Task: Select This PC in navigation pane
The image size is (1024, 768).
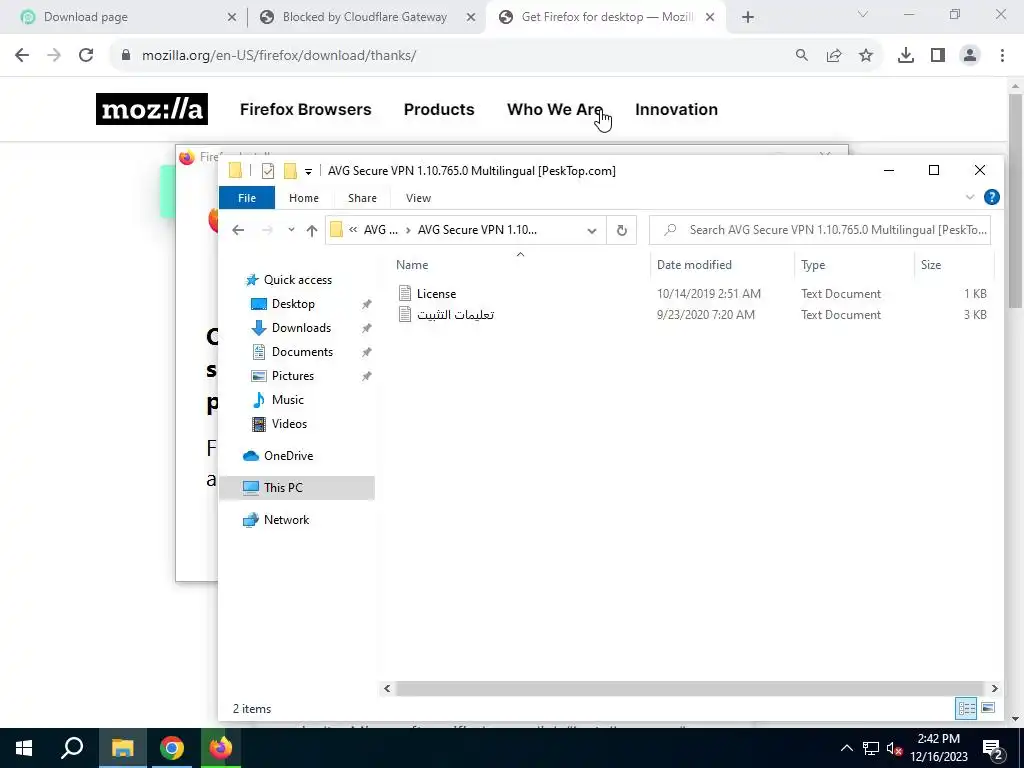Action: point(297,488)
